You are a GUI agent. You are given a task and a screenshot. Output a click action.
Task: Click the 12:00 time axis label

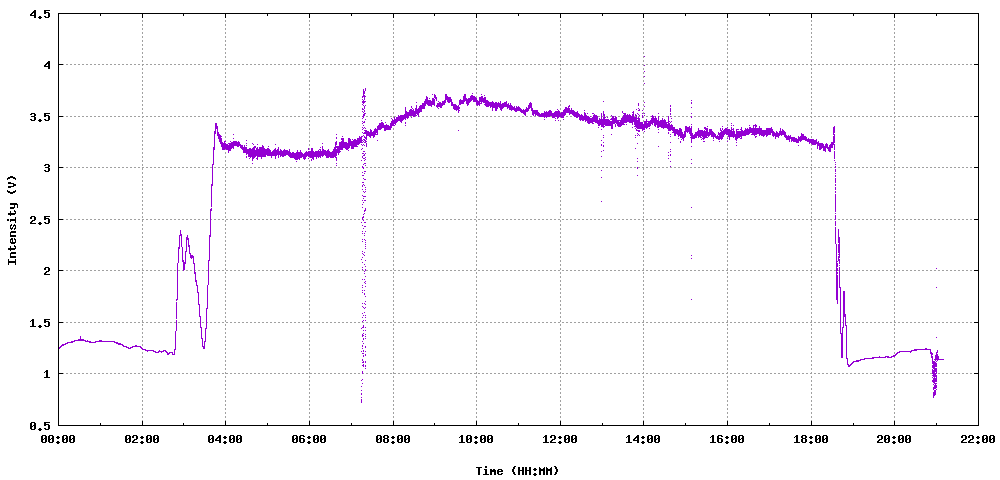560,439
